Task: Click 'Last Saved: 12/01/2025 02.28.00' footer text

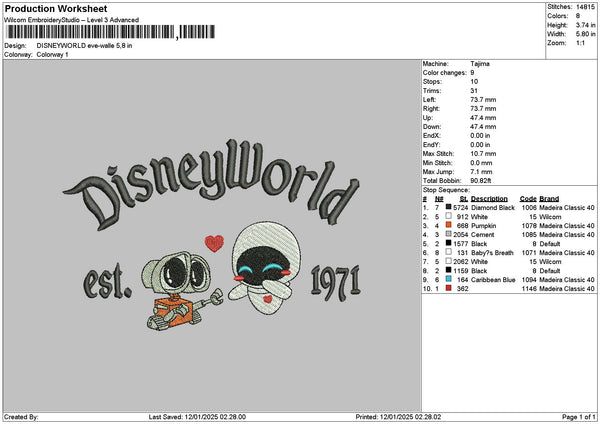Action: click(197, 417)
